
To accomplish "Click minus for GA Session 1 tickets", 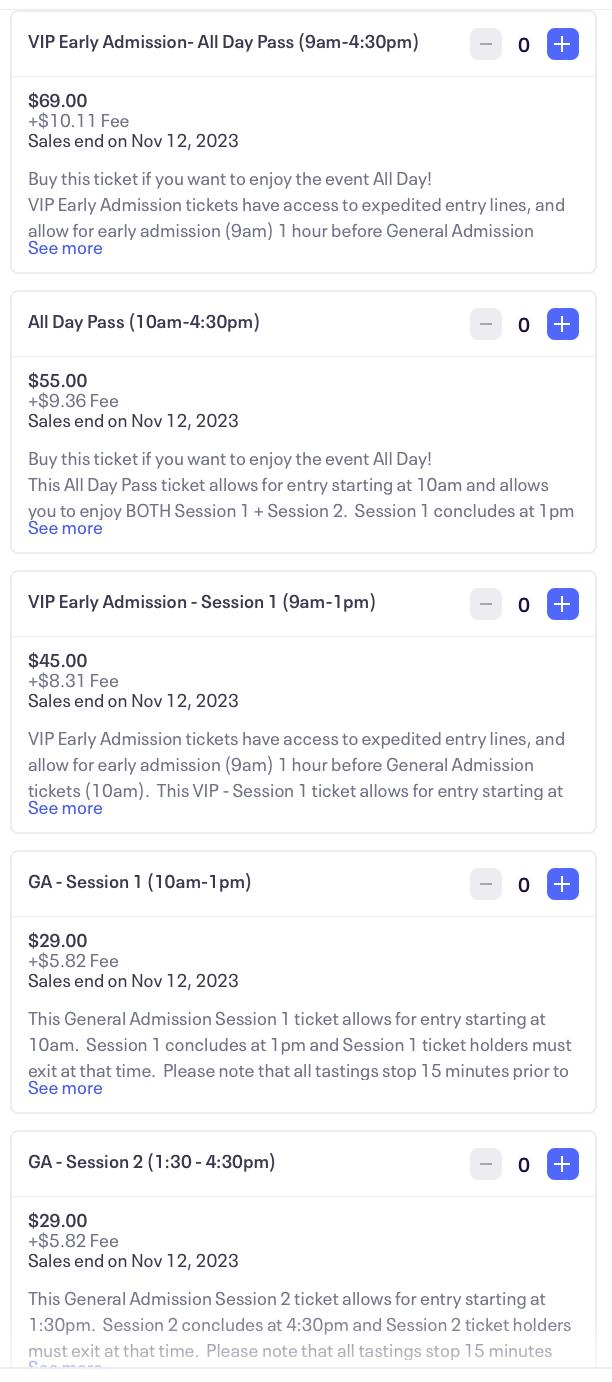I will (x=486, y=884).
